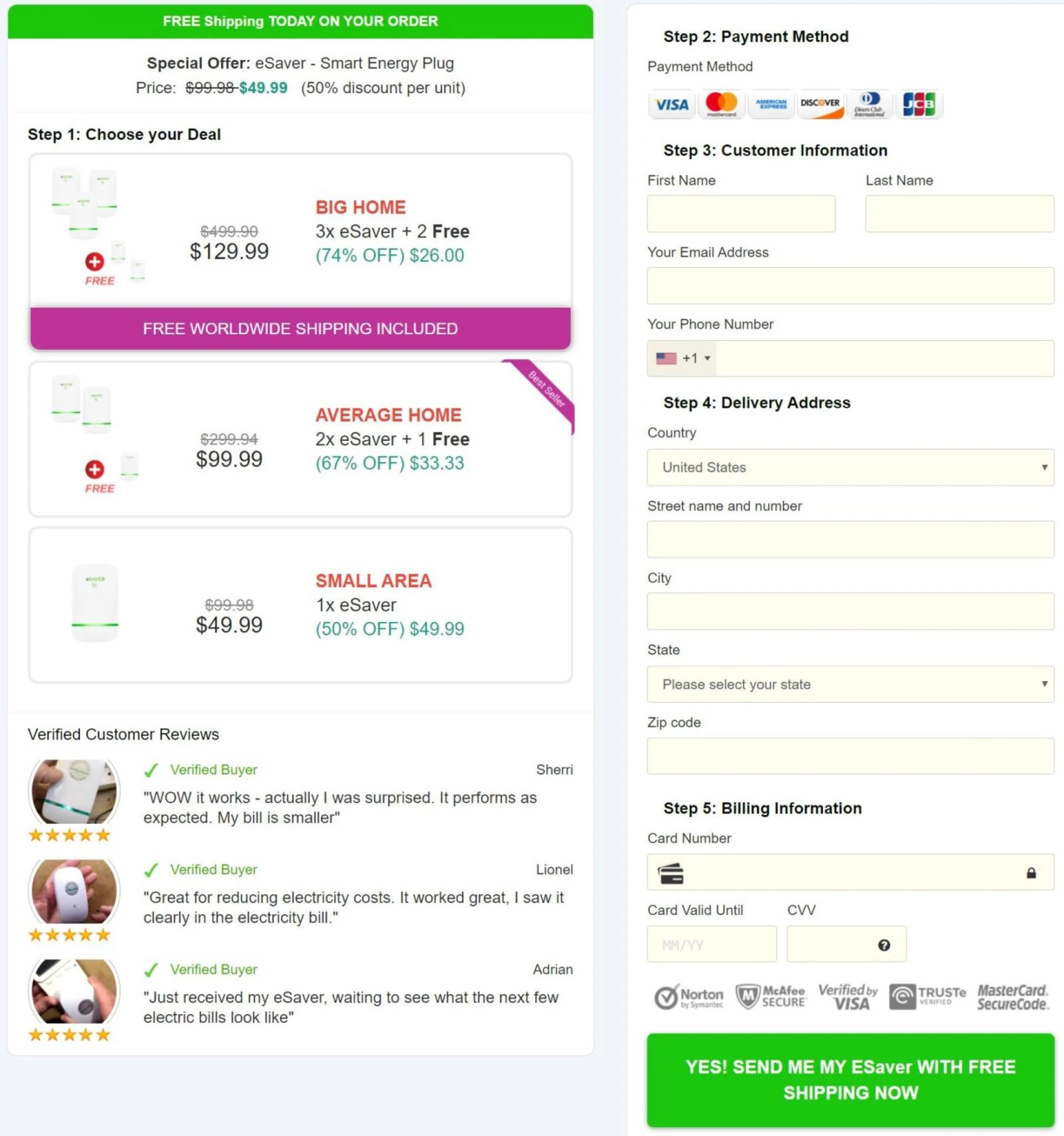Click the Card Number input field
This screenshot has height=1136, width=1064.
(850, 872)
